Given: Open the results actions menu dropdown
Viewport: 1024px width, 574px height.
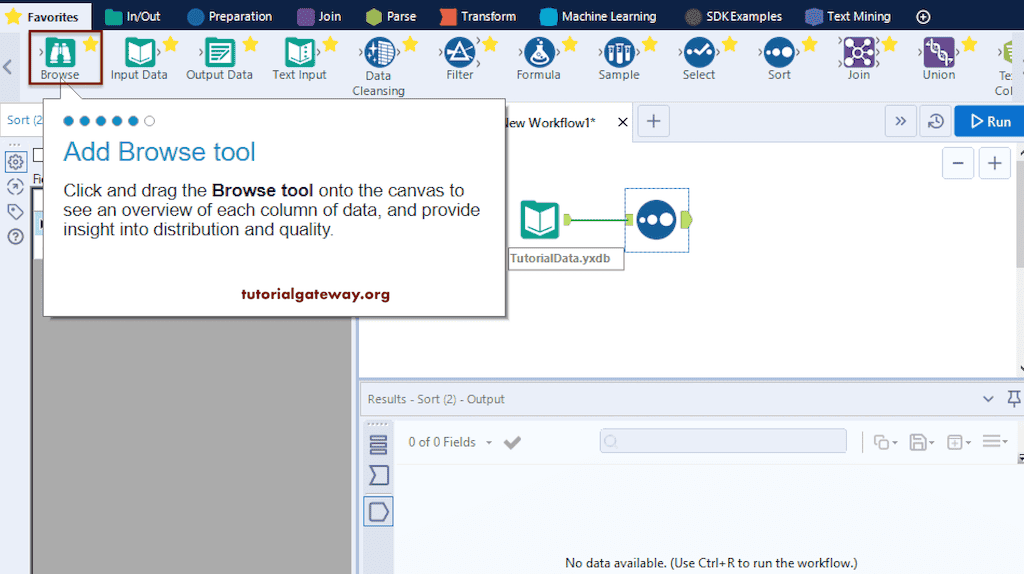Looking at the screenshot, I should (x=995, y=442).
